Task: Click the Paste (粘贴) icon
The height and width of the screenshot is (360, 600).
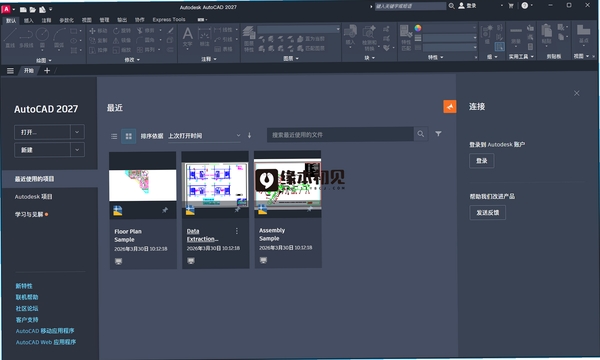Action: 546,34
